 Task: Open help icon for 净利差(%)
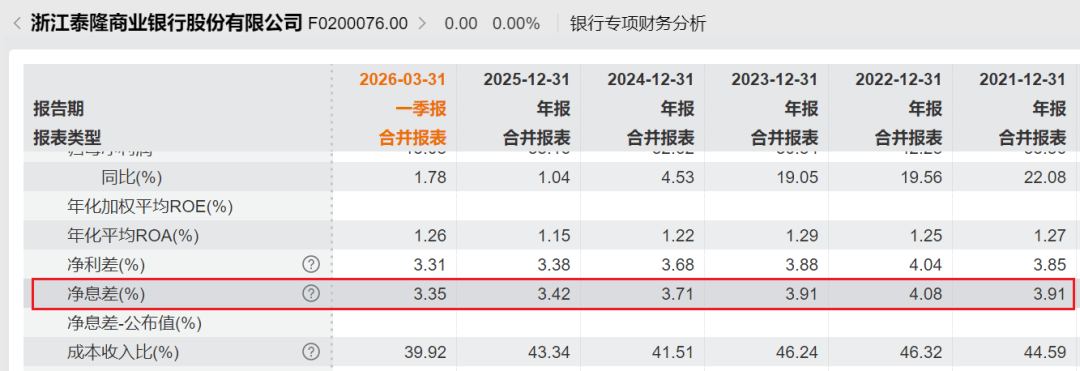pyautogui.click(x=311, y=264)
